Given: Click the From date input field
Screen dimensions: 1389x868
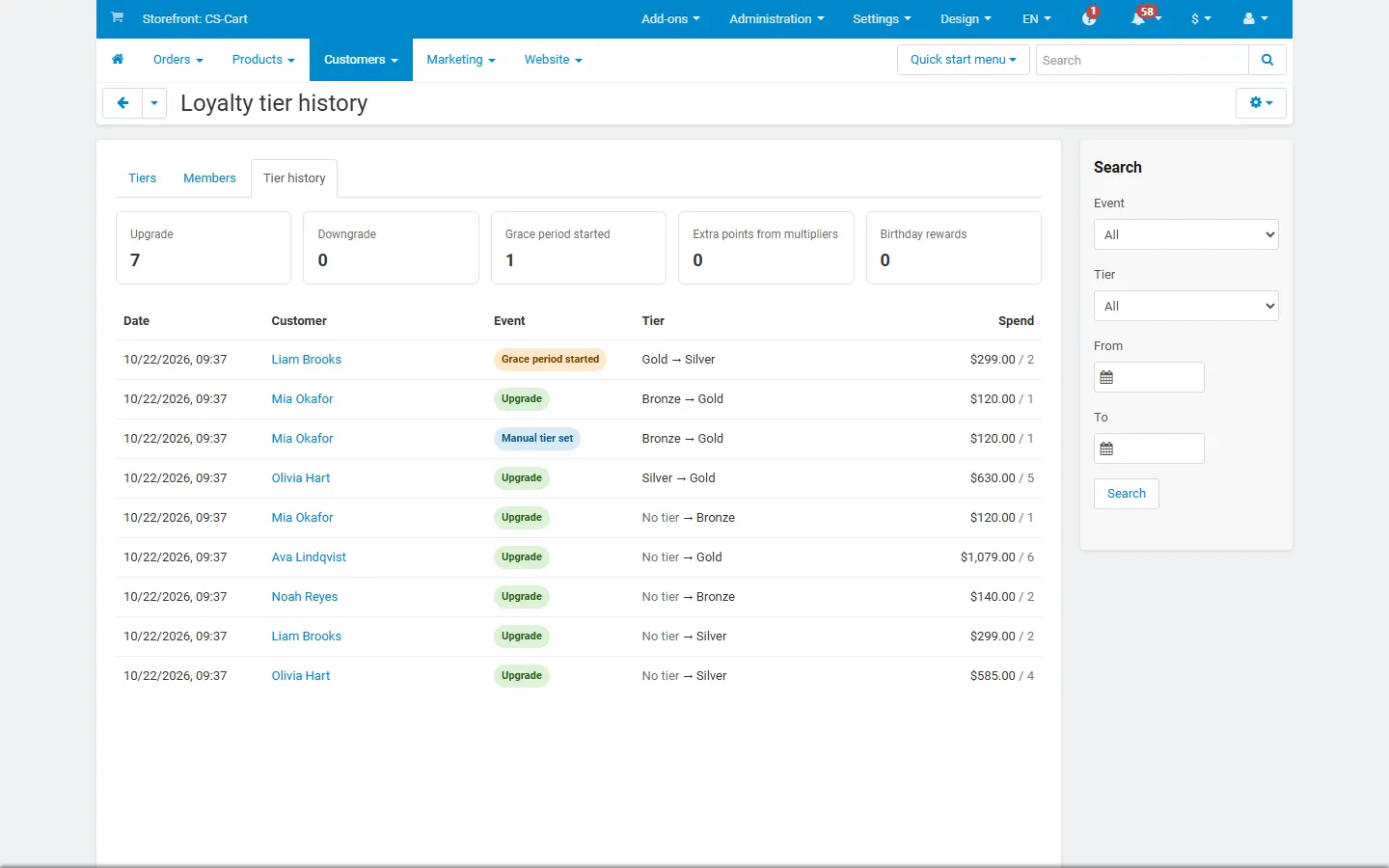Looking at the screenshot, I should 1149,377.
